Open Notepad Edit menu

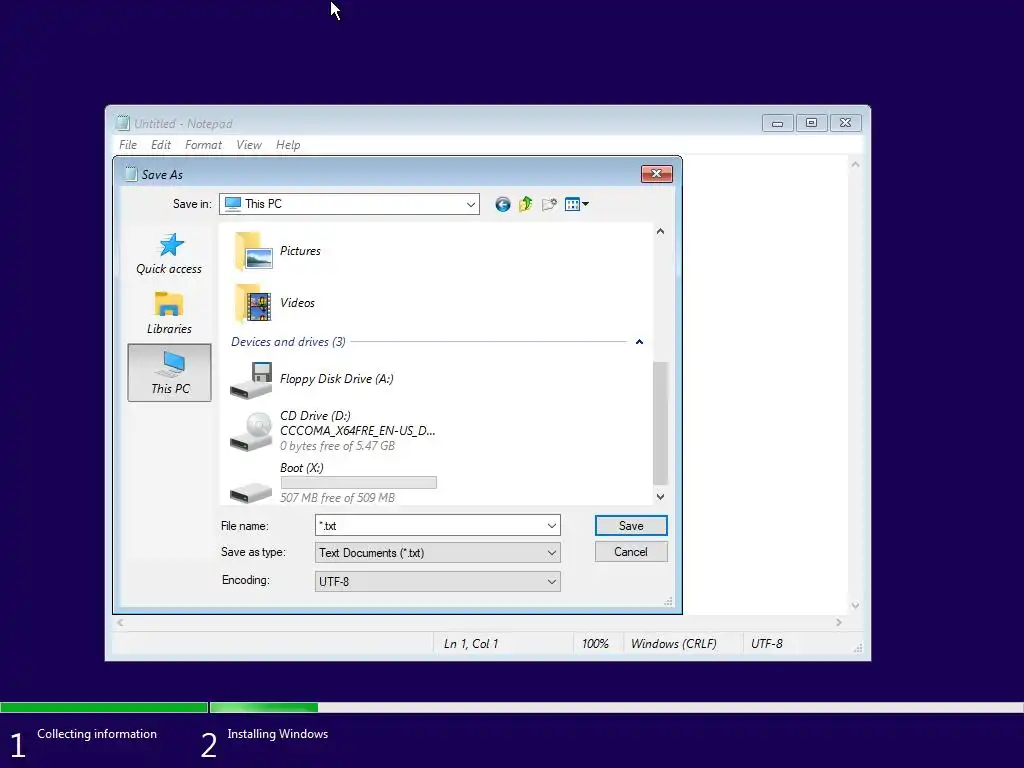(x=161, y=145)
